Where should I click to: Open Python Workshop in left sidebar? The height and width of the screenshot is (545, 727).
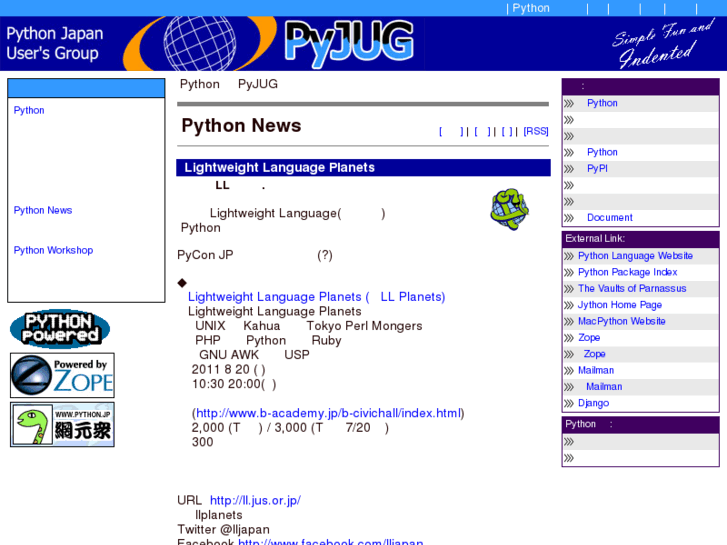53,250
